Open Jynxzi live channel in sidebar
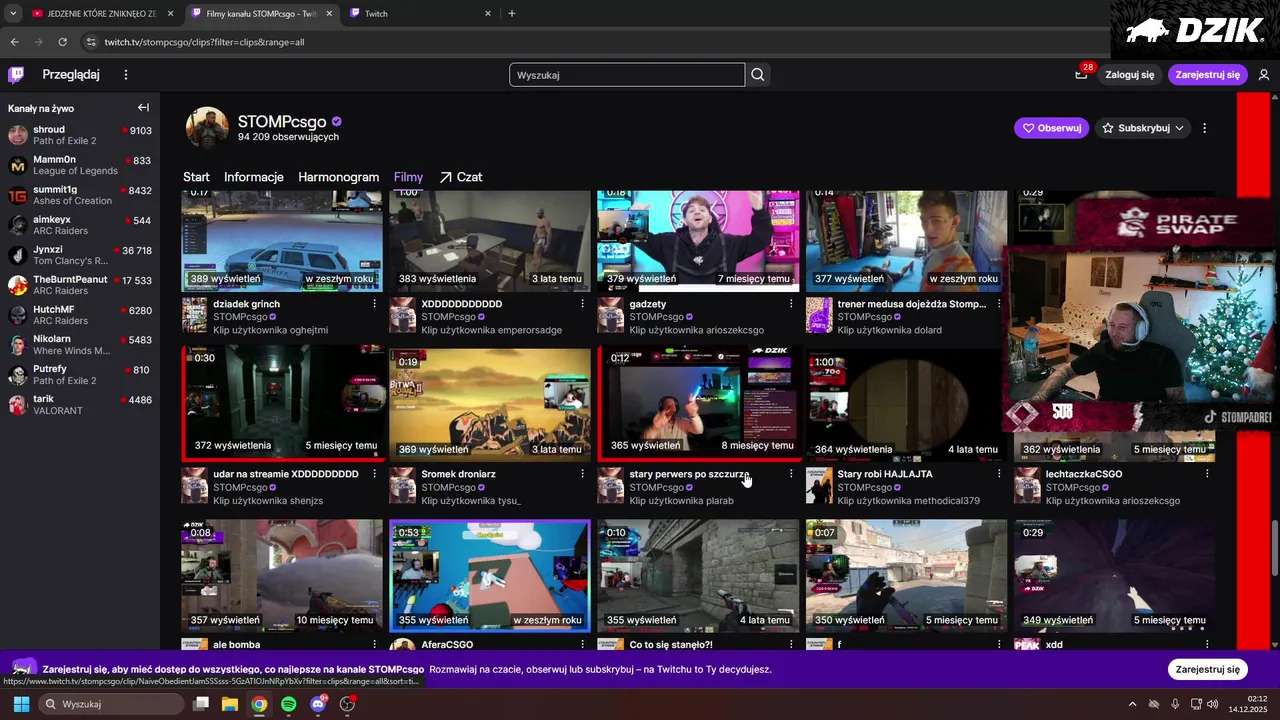 point(80,255)
